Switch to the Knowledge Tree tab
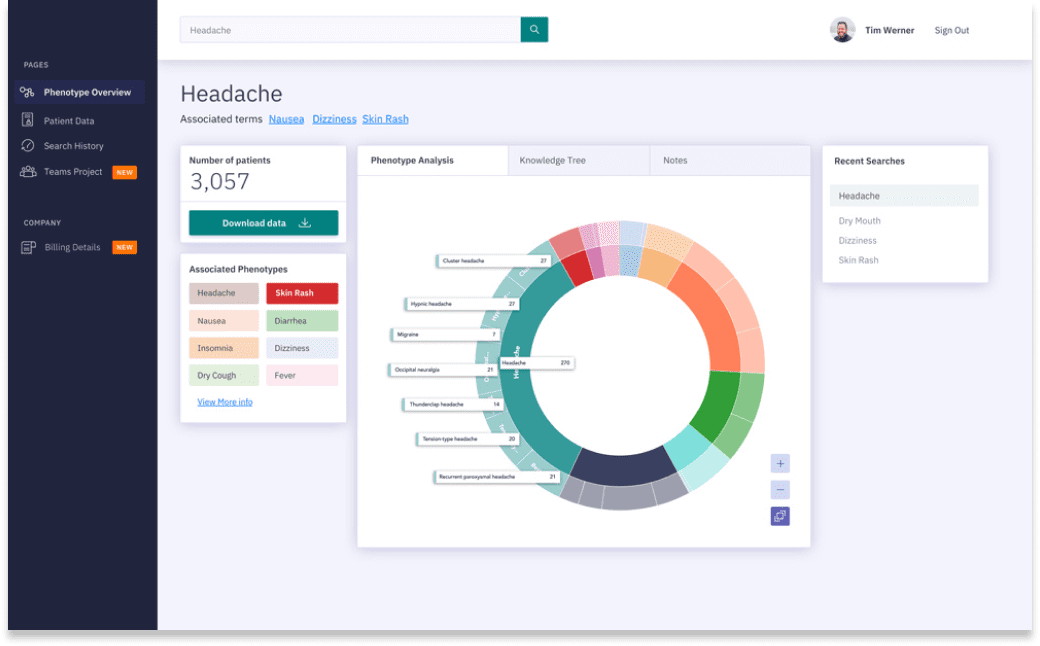Image resolution: width=1040 pixels, height=646 pixels. point(552,160)
